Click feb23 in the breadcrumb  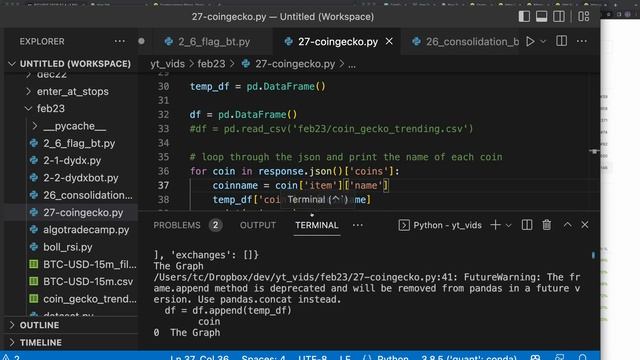pyautogui.click(x=211, y=64)
